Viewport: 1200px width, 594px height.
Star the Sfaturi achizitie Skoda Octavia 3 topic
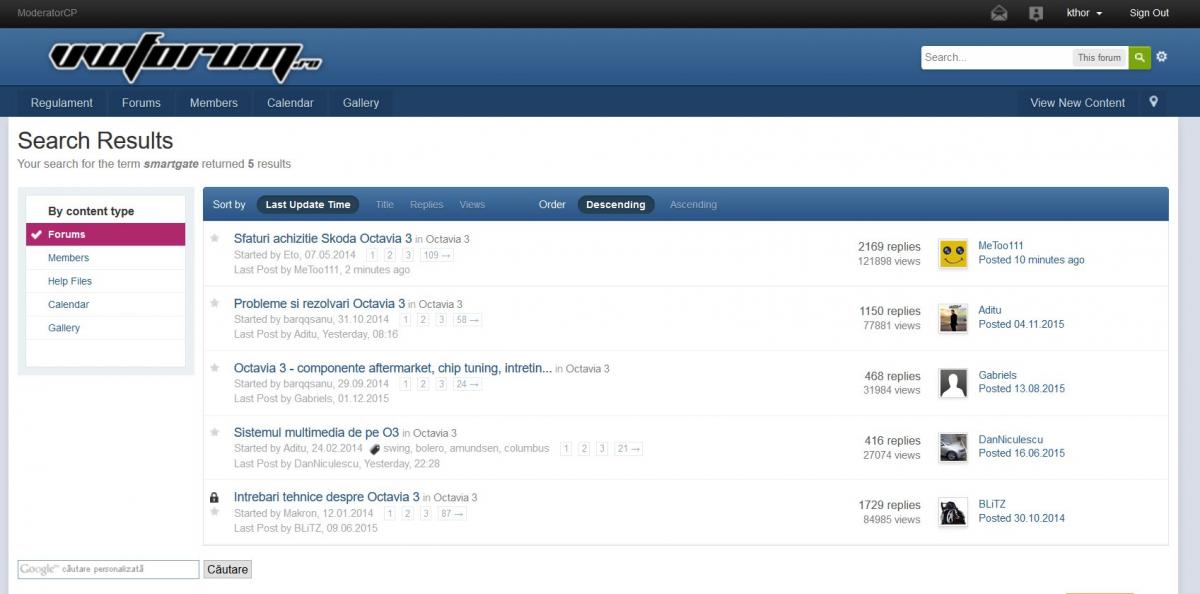pyautogui.click(x=214, y=238)
